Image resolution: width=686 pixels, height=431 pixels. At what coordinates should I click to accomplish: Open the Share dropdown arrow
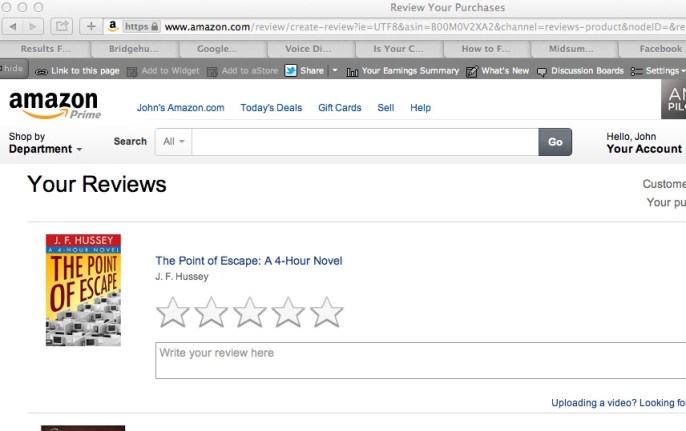coord(335,70)
